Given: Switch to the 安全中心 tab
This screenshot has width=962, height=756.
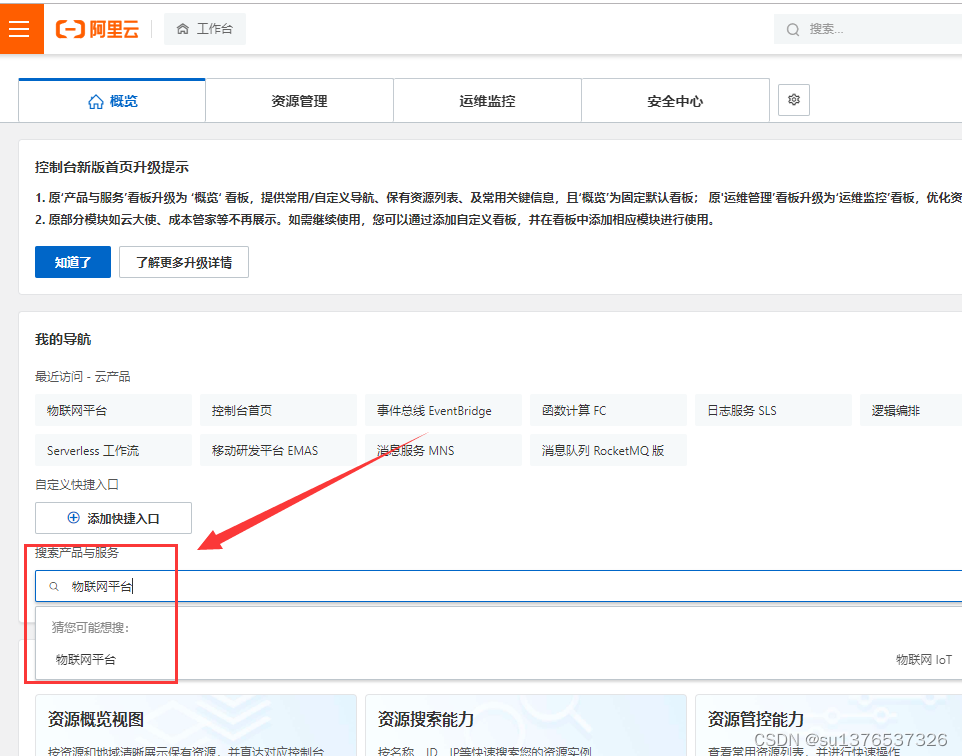Looking at the screenshot, I should (675, 101).
